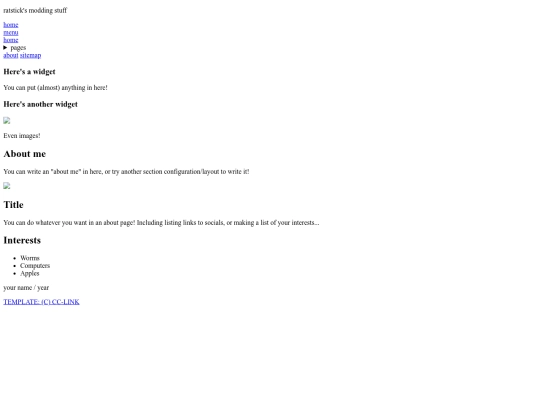The width and height of the screenshot is (540, 405).
Task: Select the 'Here's another widget' heading
Action: pos(40,104)
